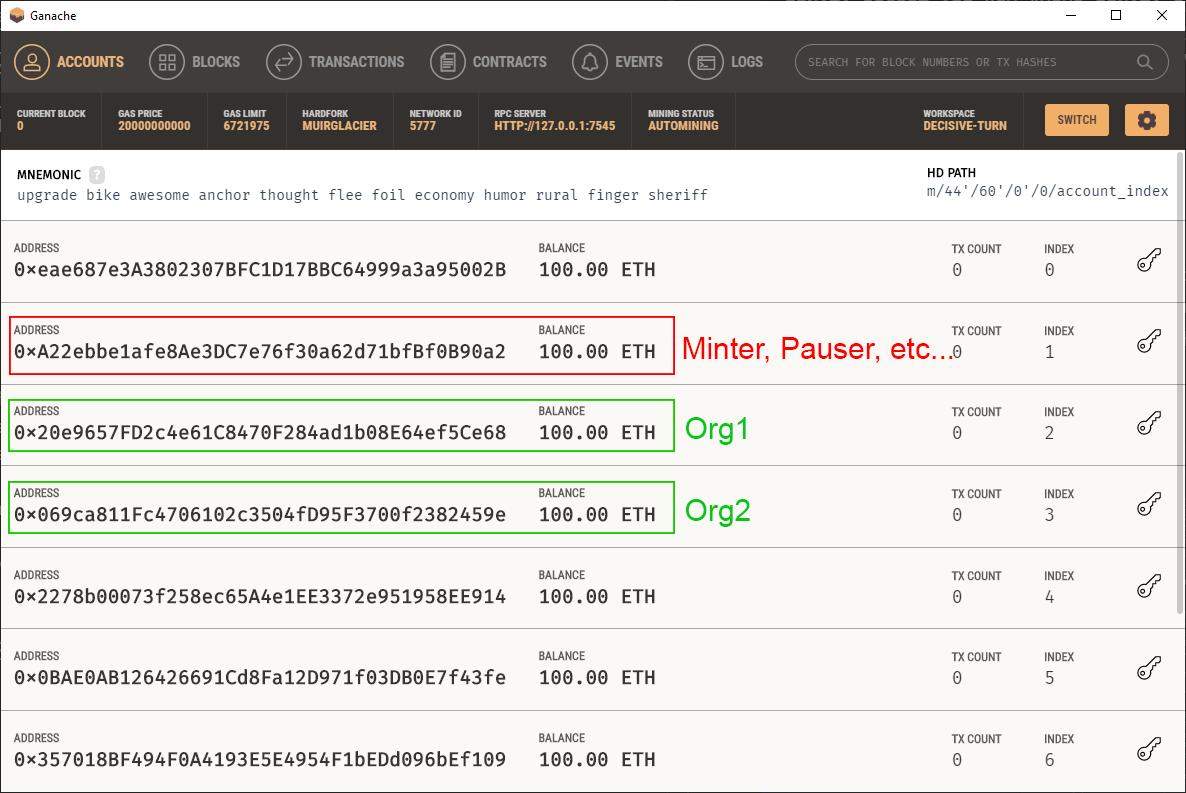Show the private key for account index 4

tap(1149, 586)
